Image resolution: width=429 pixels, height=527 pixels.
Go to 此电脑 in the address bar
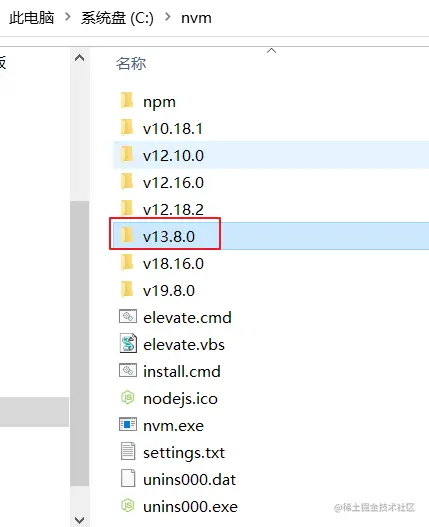[x=32, y=17]
